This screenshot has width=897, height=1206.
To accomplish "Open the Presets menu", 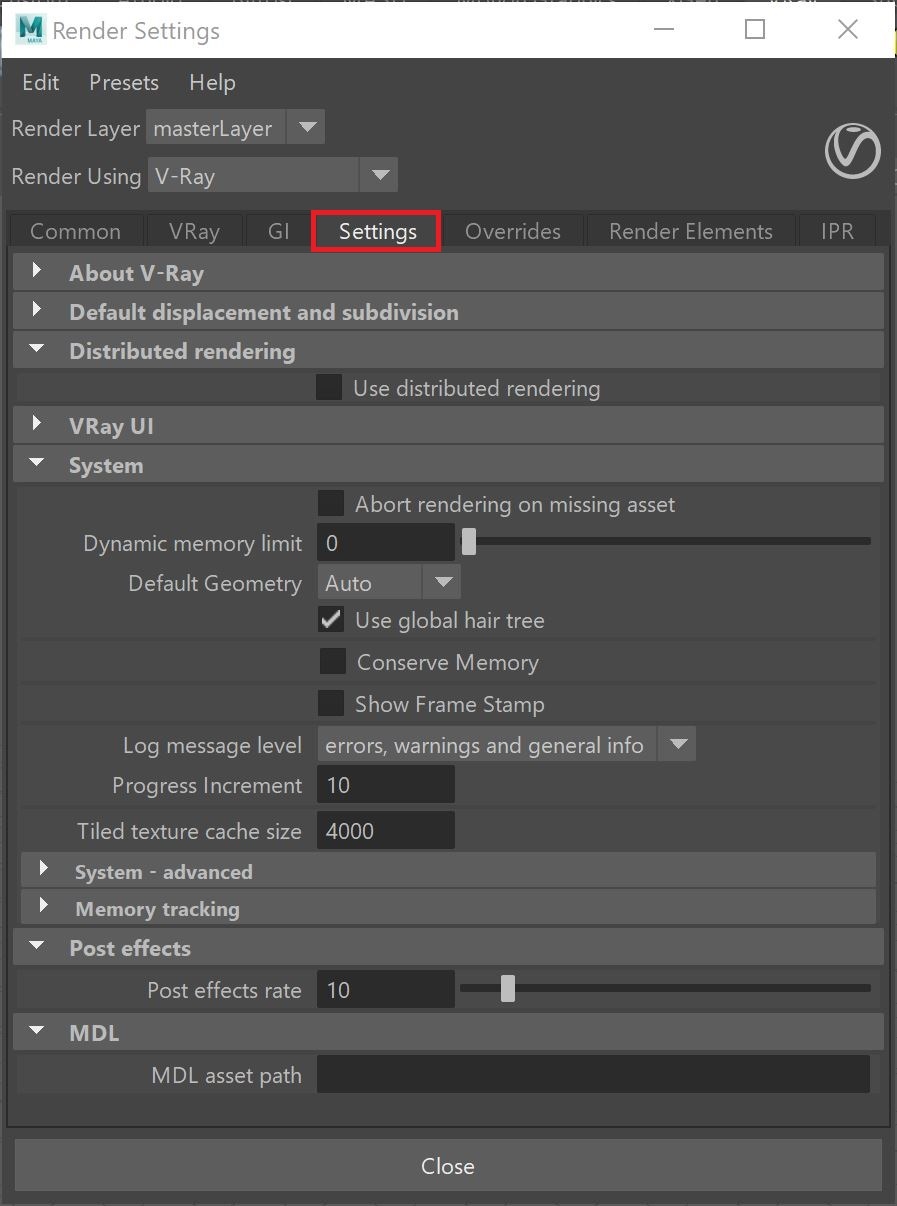I will (x=124, y=83).
